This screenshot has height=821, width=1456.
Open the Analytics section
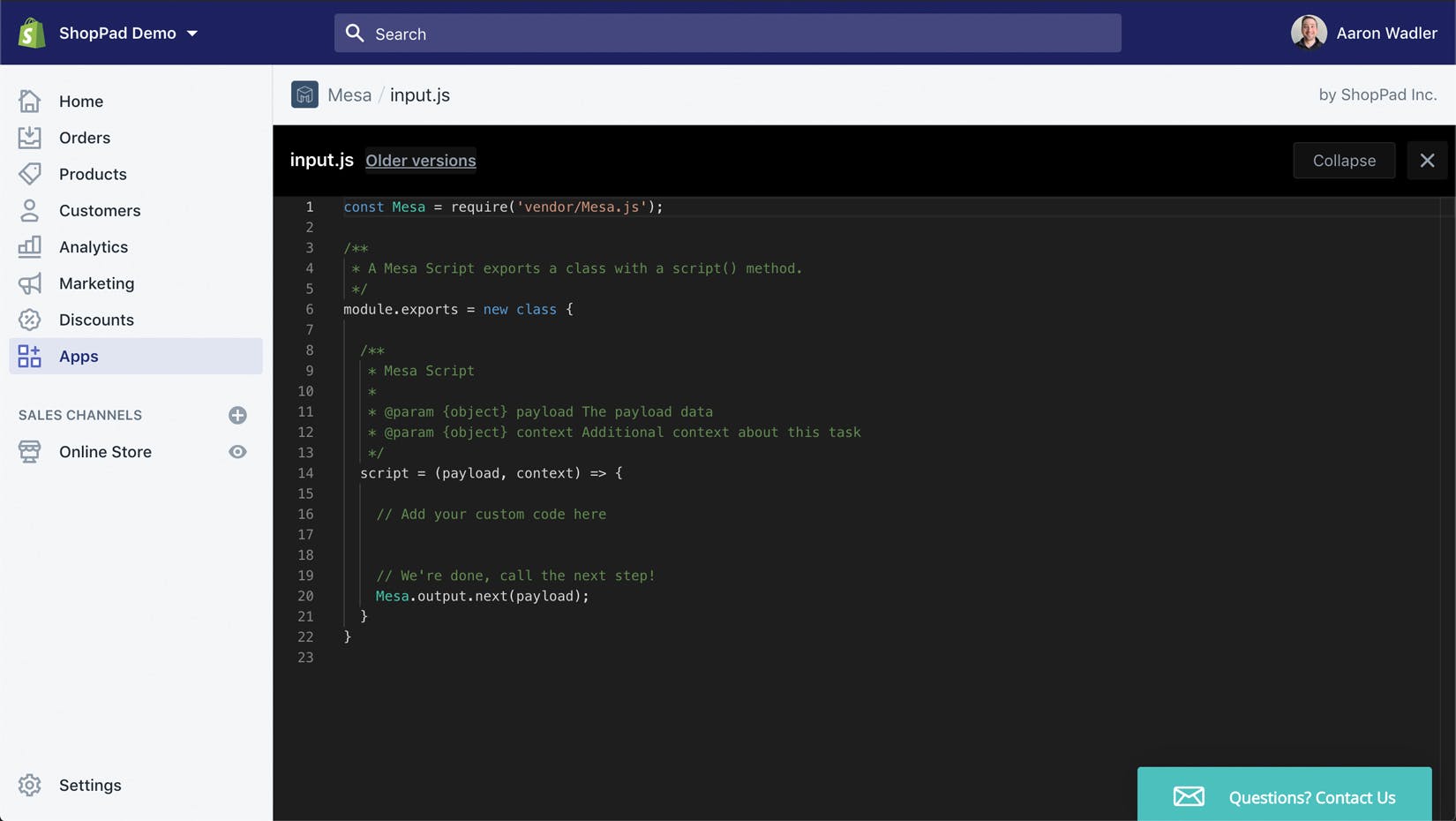[x=94, y=246]
